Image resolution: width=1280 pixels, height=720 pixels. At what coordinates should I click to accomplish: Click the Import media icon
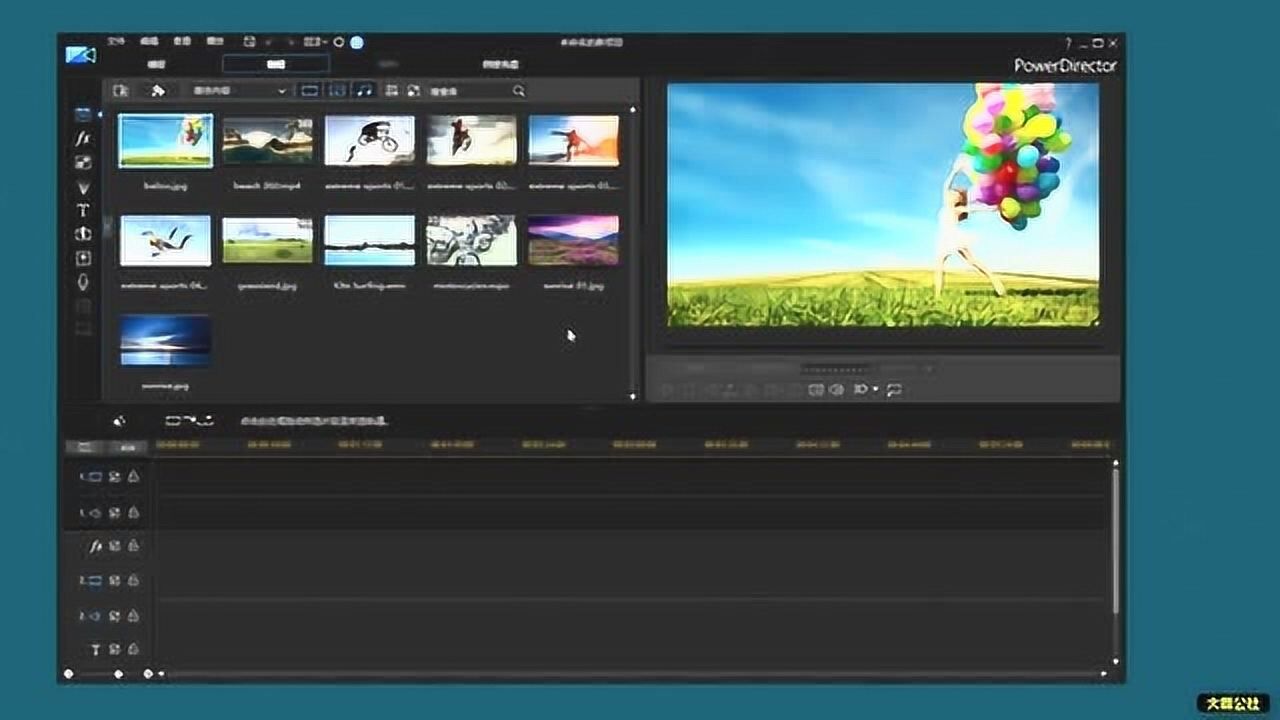coord(121,91)
